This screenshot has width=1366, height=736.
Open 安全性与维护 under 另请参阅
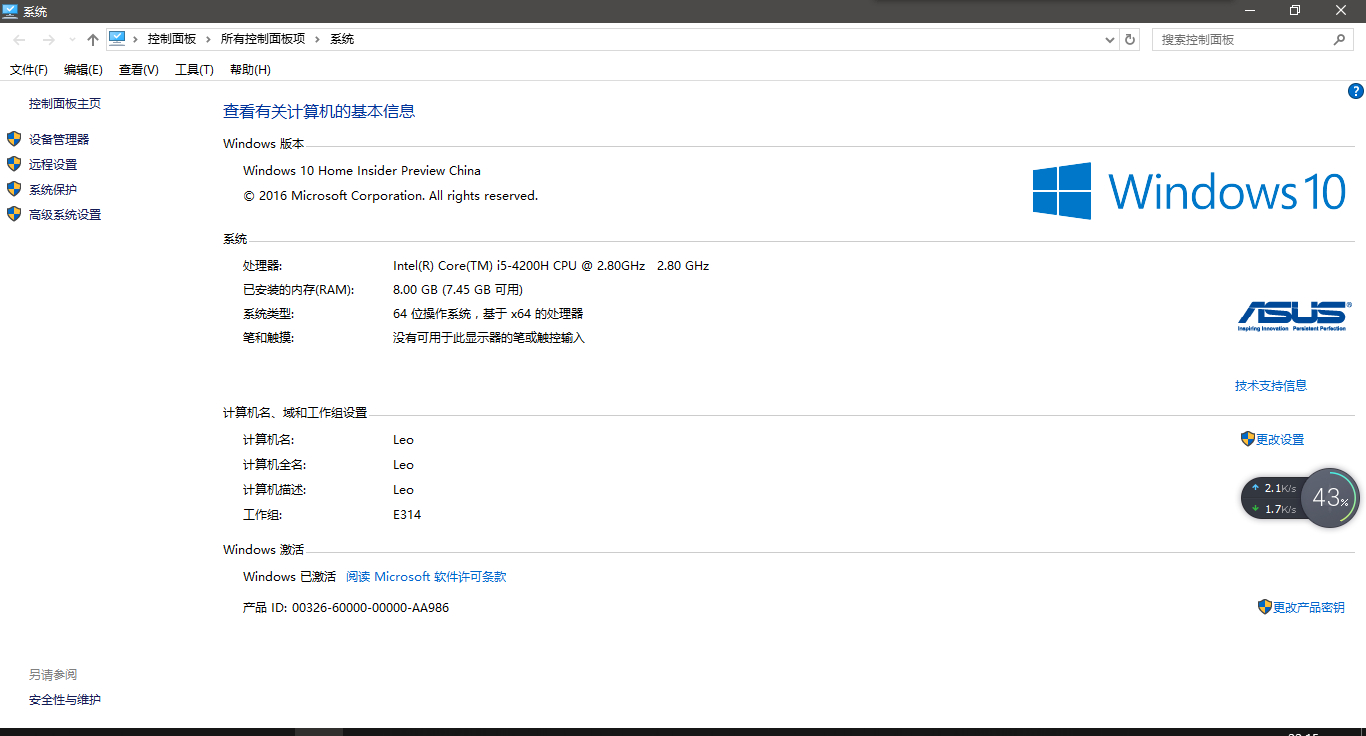[65, 700]
